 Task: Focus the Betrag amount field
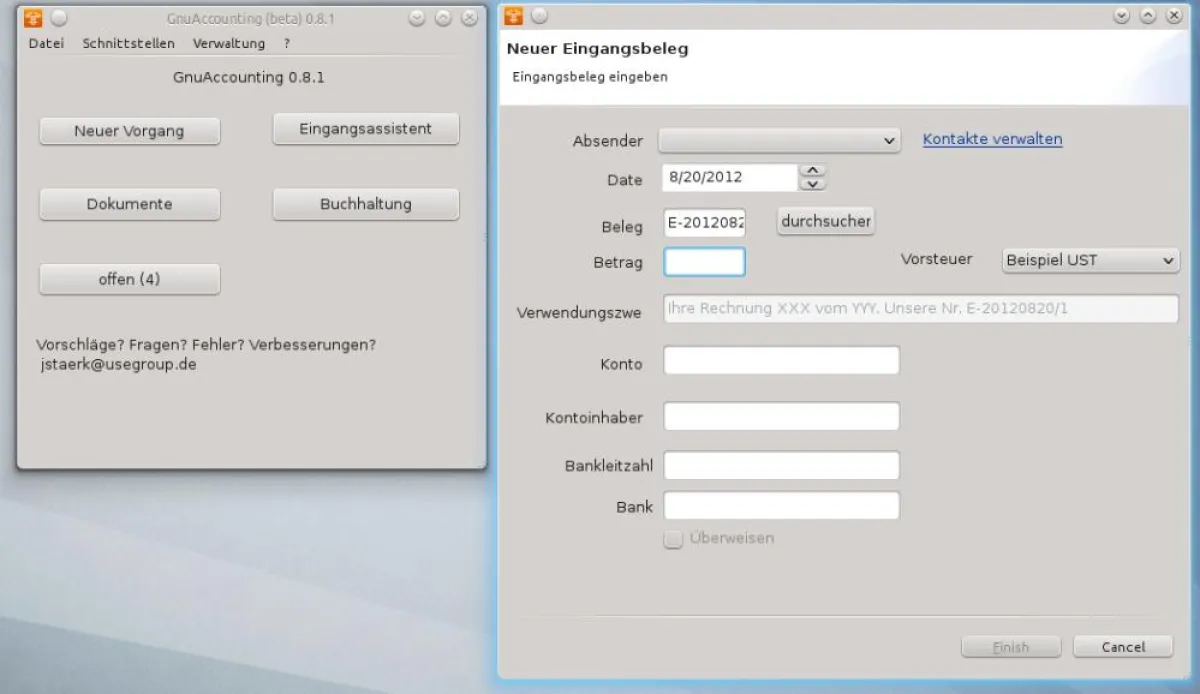coord(705,262)
